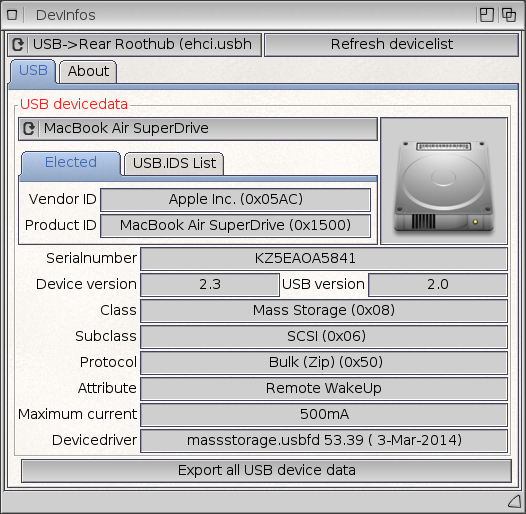Click the Subclass label
Screen dimensions: 526x514
[106, 336]
